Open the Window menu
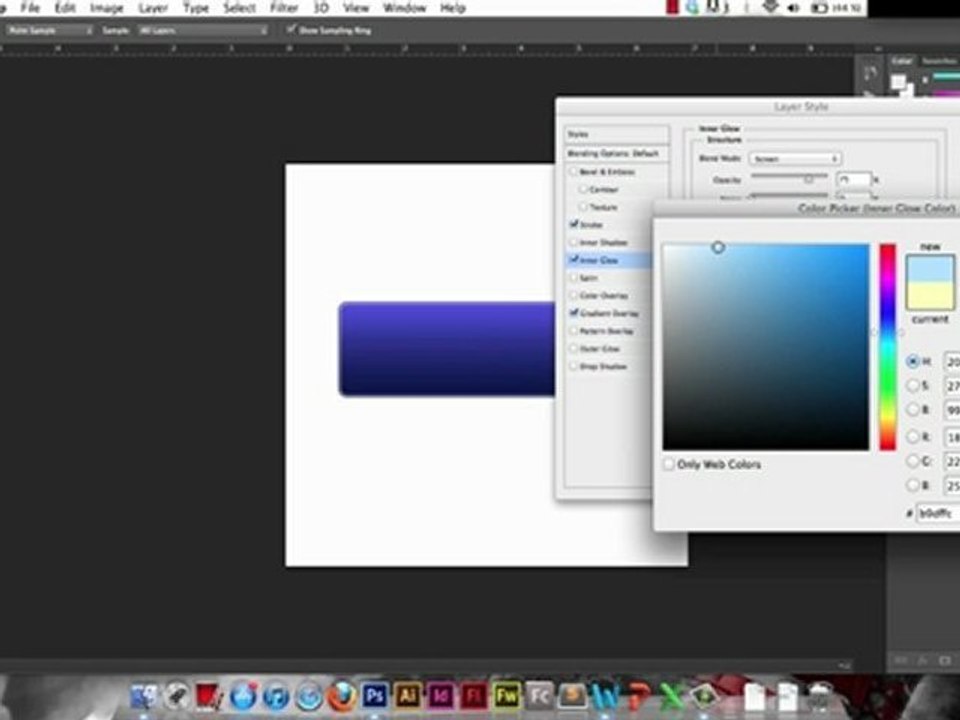960x720 pixels. [x=404, y=8]
